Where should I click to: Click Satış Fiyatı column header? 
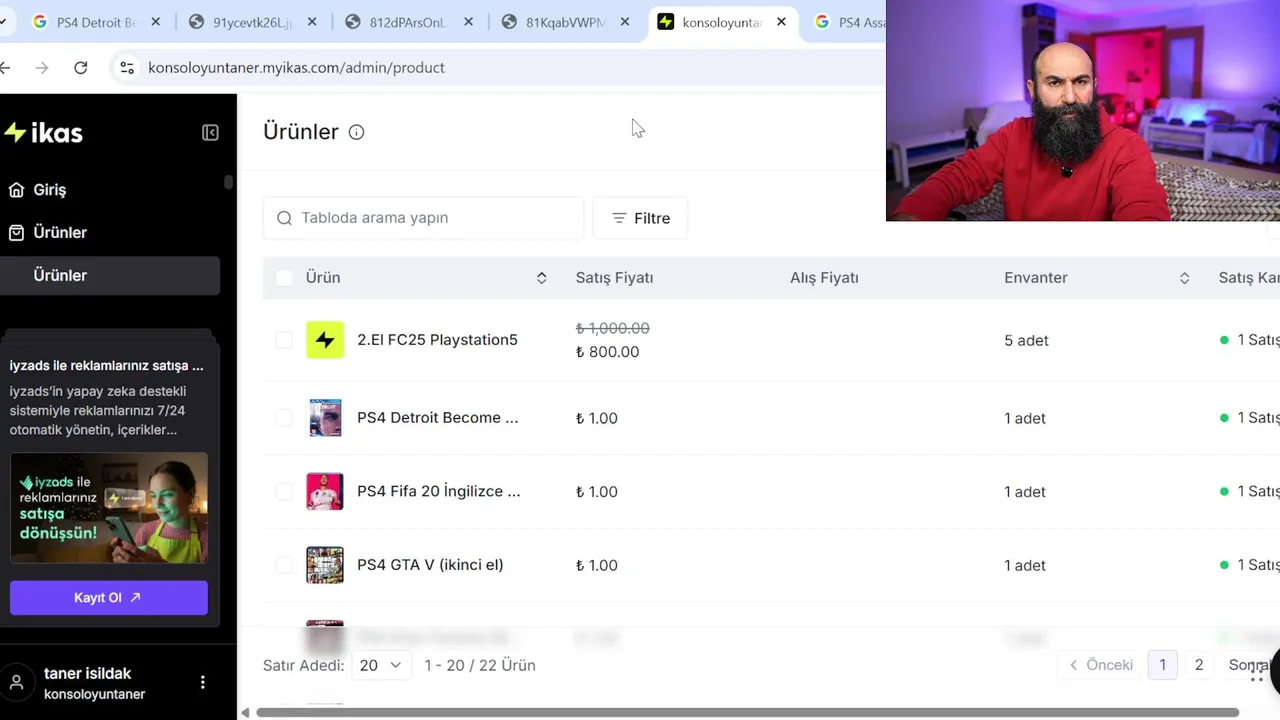coord(614,278)
